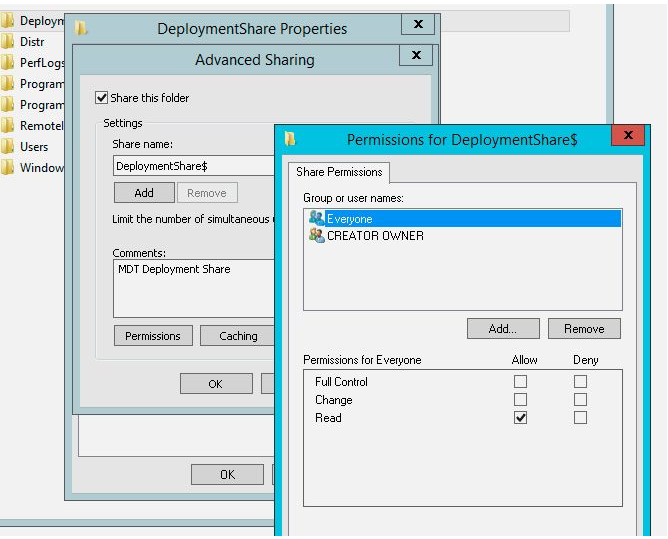Deny Read permission for Everyone

tap(580, 418)
